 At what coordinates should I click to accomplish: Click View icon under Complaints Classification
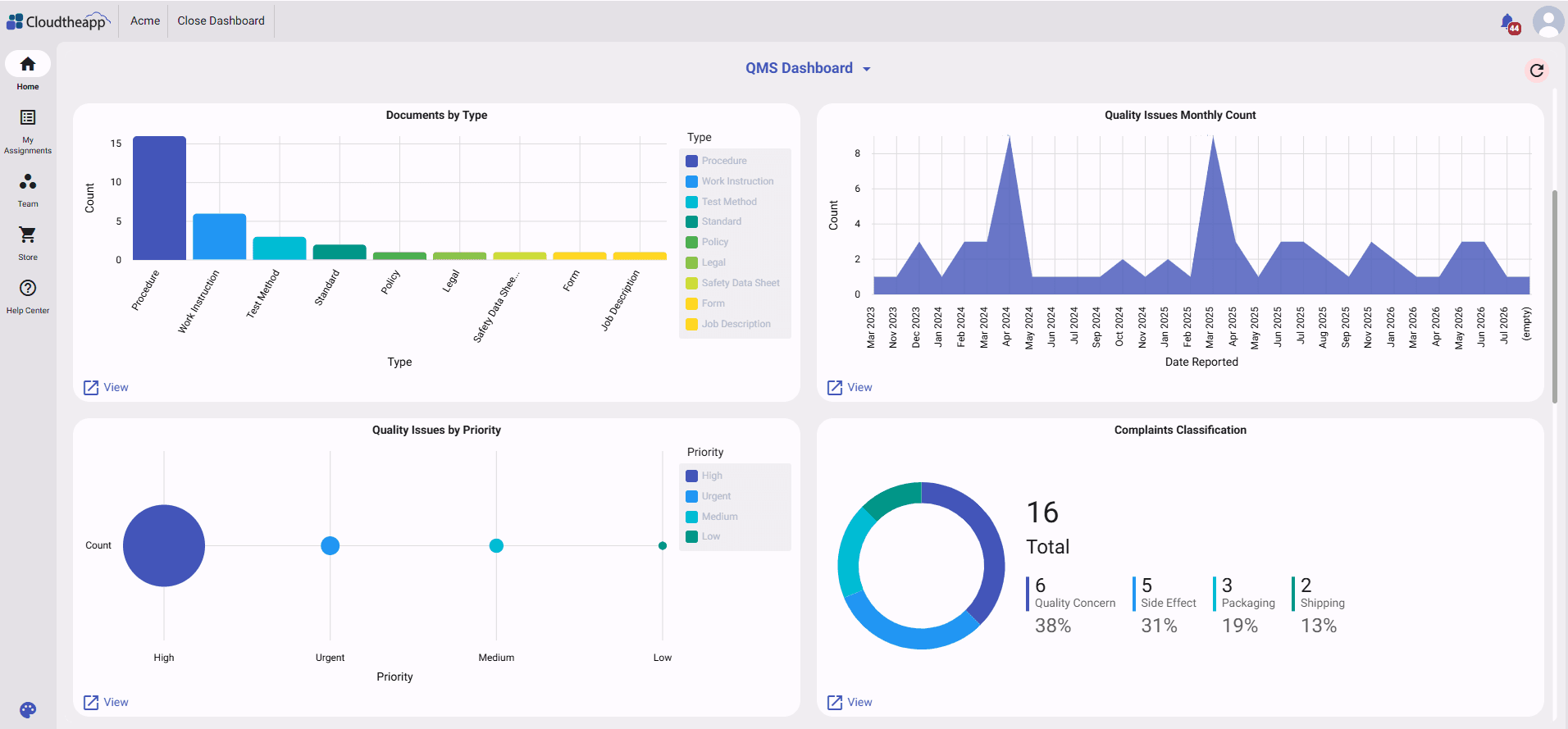pos(835,703)
